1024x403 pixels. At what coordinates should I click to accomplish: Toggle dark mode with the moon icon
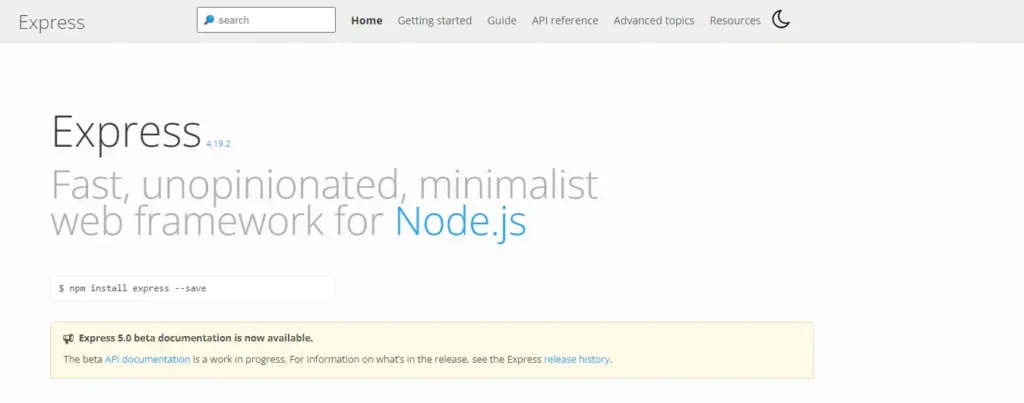pos(780,20)
